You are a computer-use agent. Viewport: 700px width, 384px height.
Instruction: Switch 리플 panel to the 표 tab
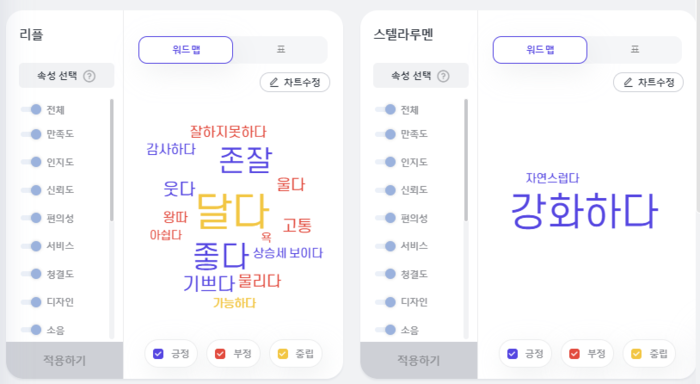pos(281,50)
